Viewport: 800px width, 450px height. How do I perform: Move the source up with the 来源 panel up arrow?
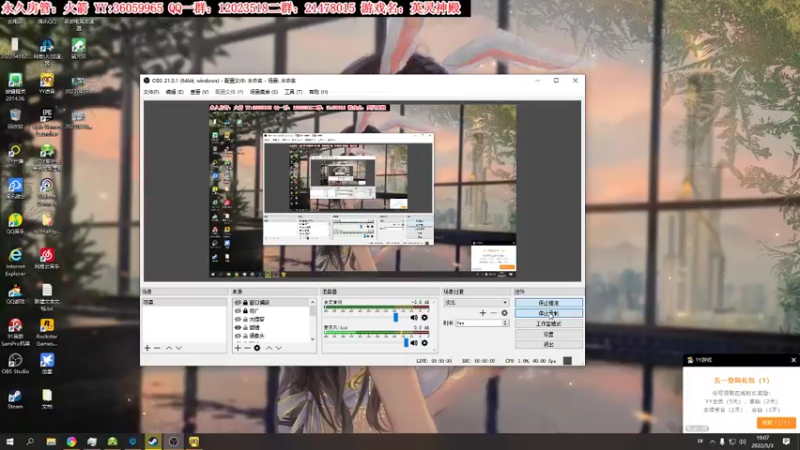[269, 348]
